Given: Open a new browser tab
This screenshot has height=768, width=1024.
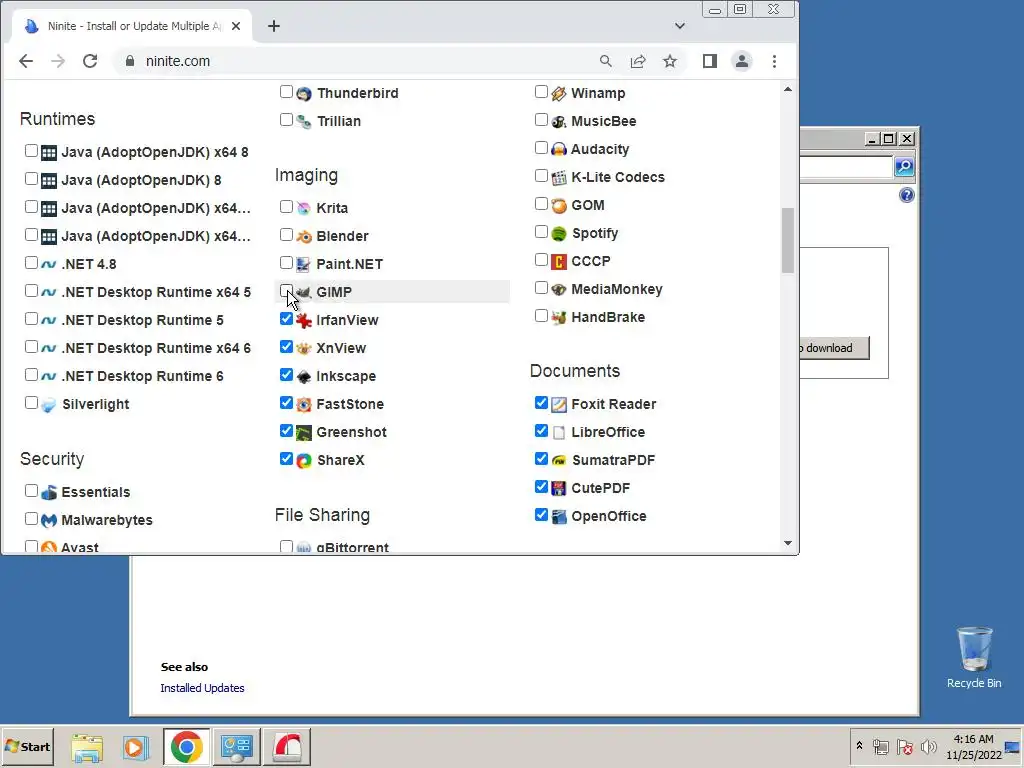Looking at the screenshot, I should tap(274, 26).
